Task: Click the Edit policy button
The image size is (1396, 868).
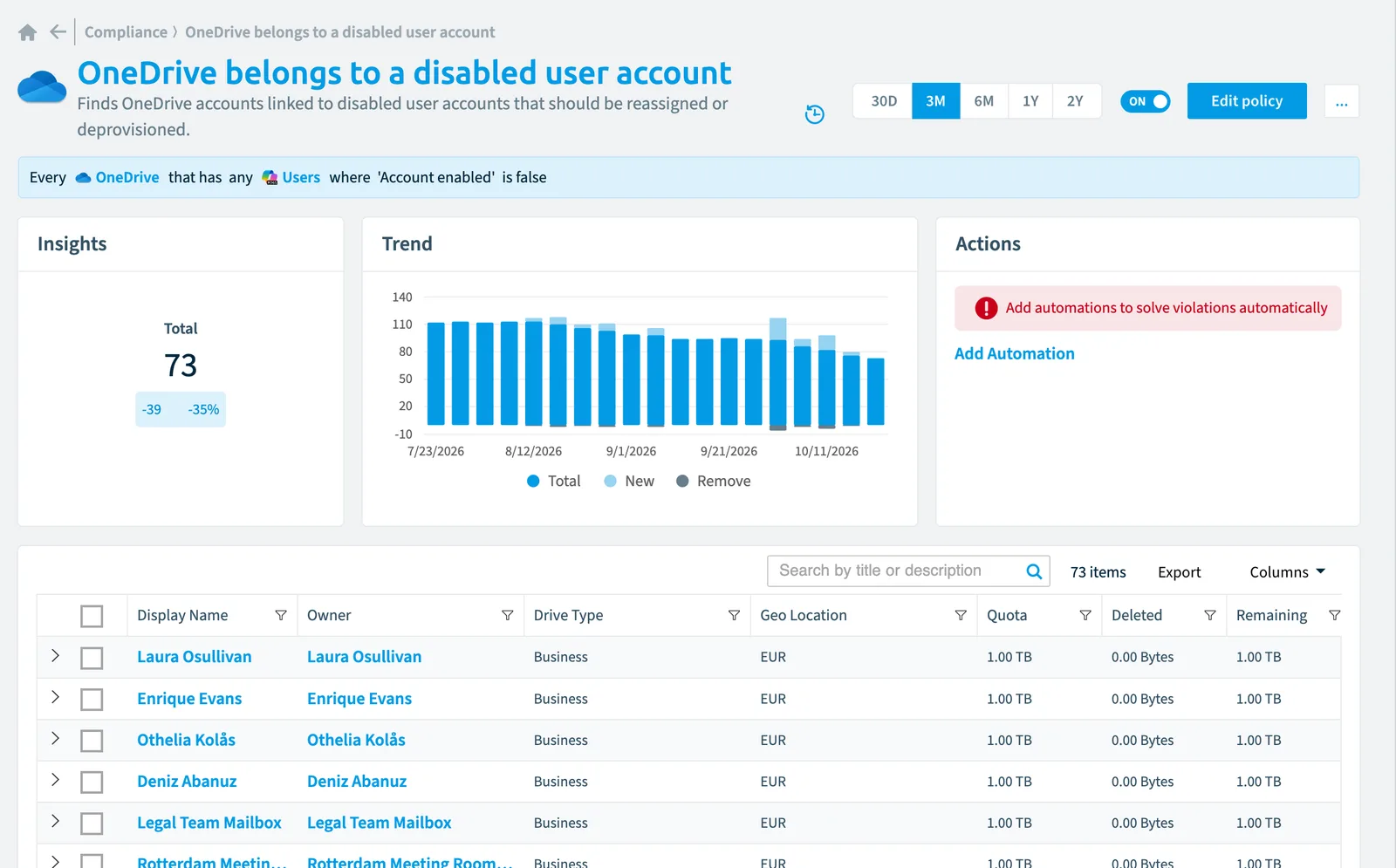Action: [x=1247, y=101]
